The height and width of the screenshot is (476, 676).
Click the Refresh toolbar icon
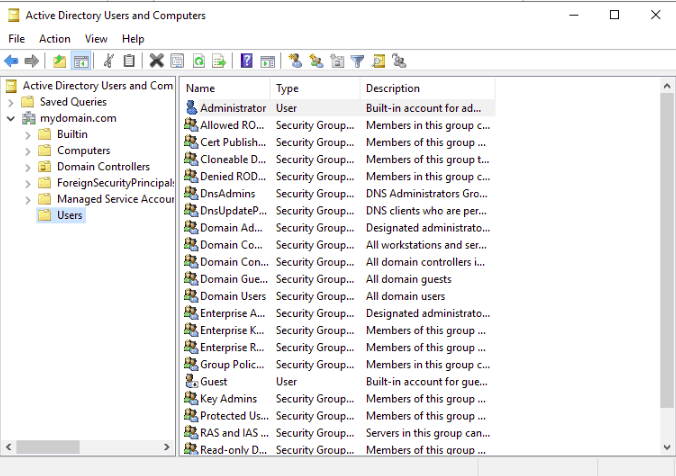[199, 61]
